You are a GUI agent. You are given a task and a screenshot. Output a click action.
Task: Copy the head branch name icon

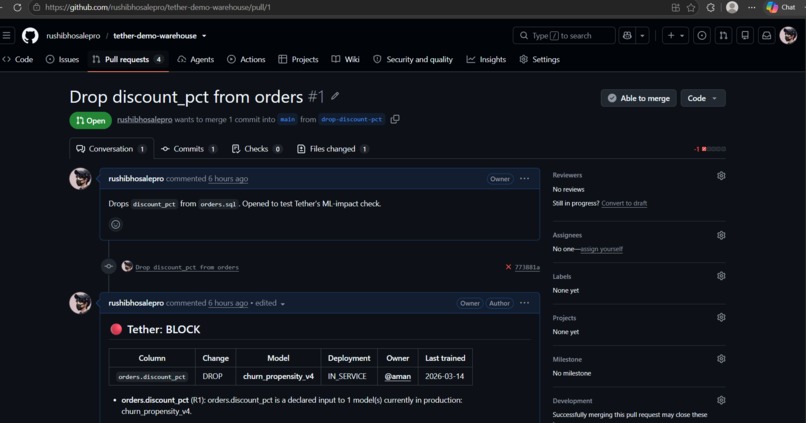395,119
